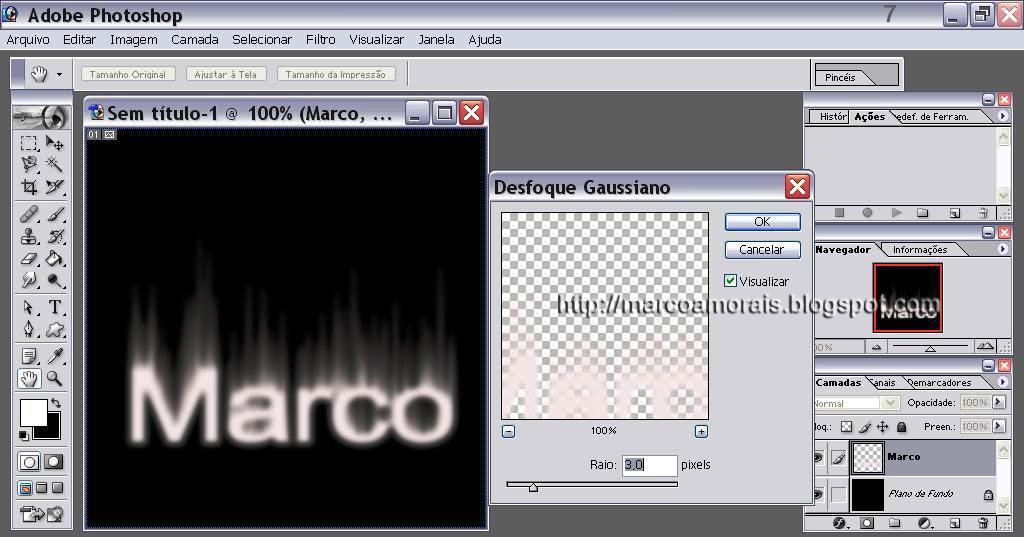Click the Tamanho Original button
The height and width of the screenshot is (537, 1024).
tap(127, 74)
